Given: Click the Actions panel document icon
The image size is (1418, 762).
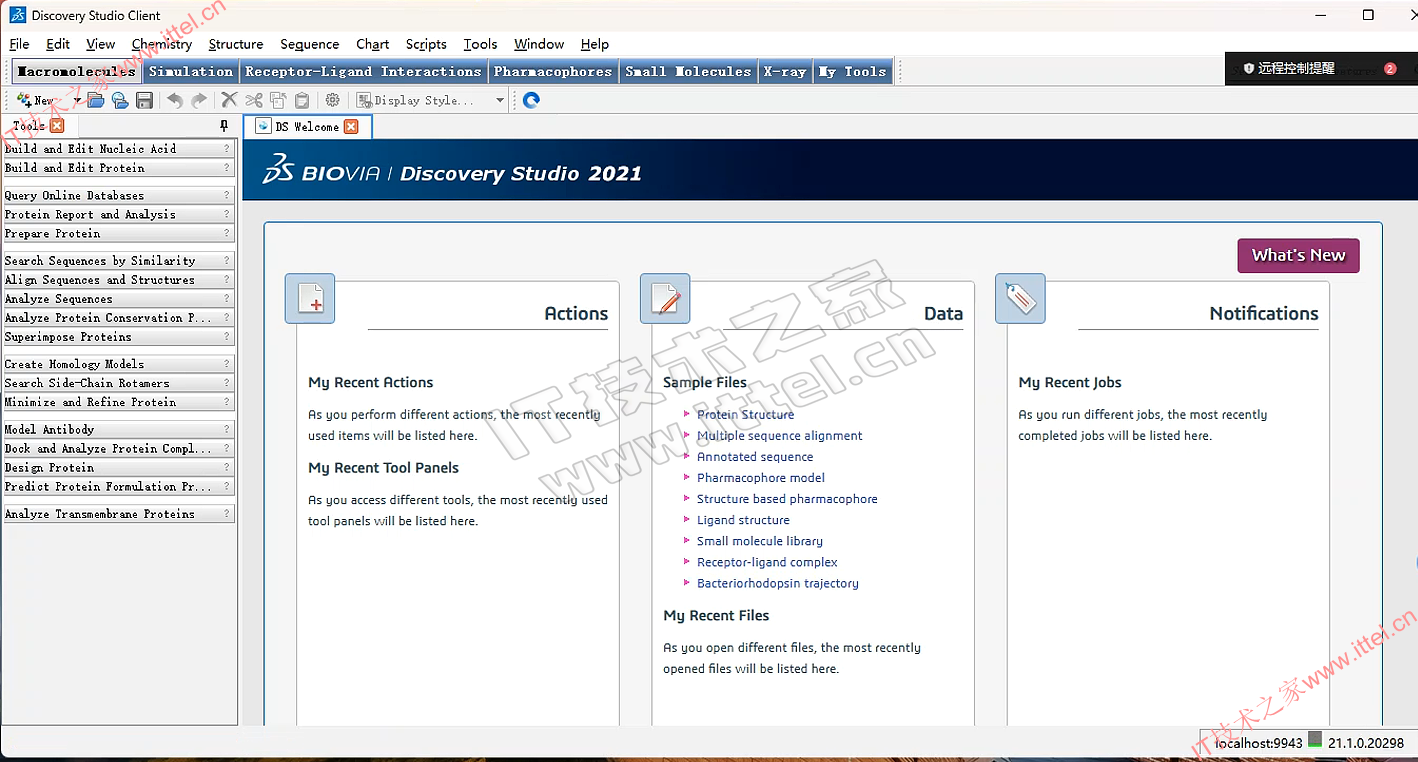Looking at the screenshot, I should click(310, 299).
